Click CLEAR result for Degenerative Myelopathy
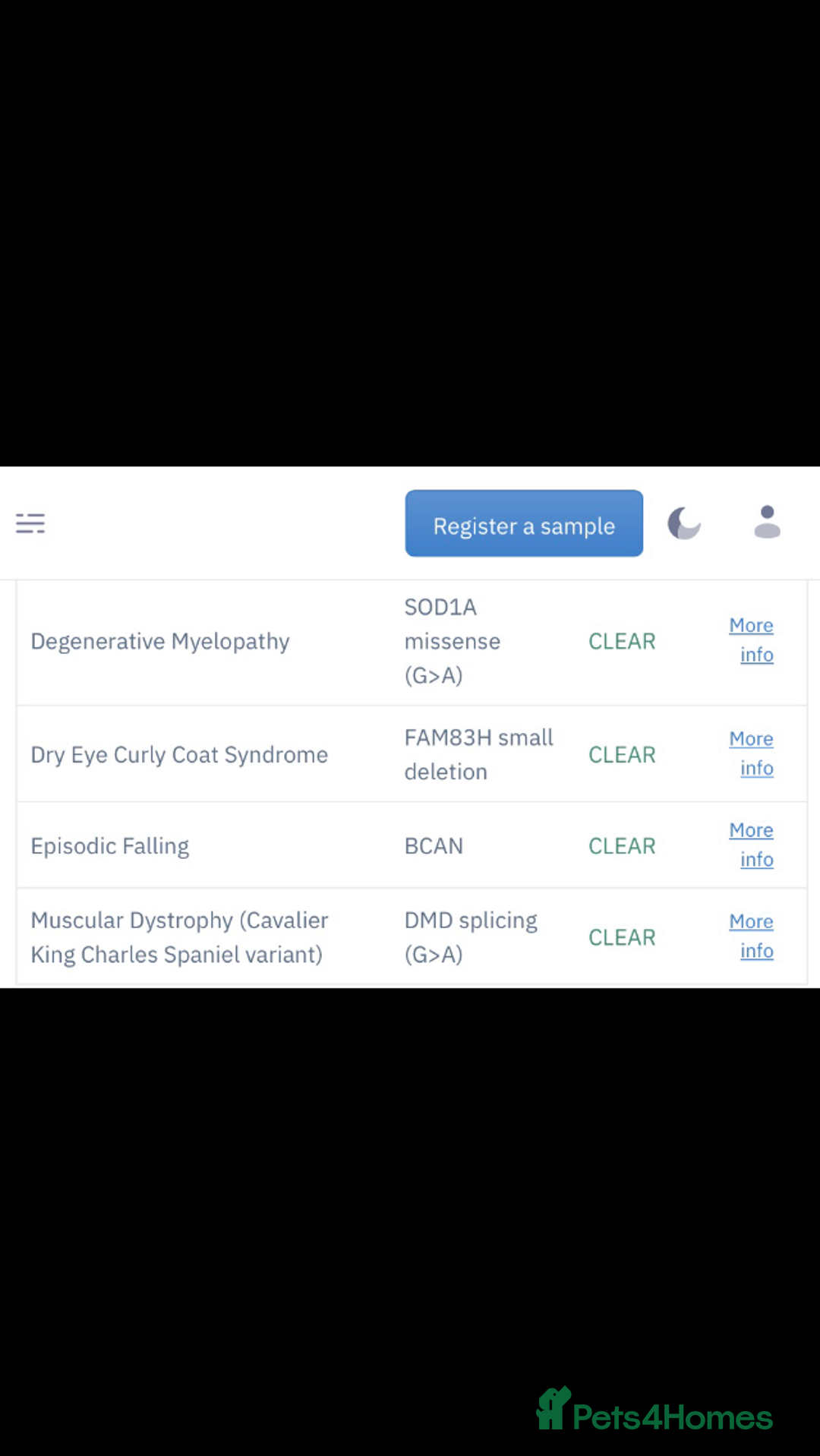 pos(622,642)
